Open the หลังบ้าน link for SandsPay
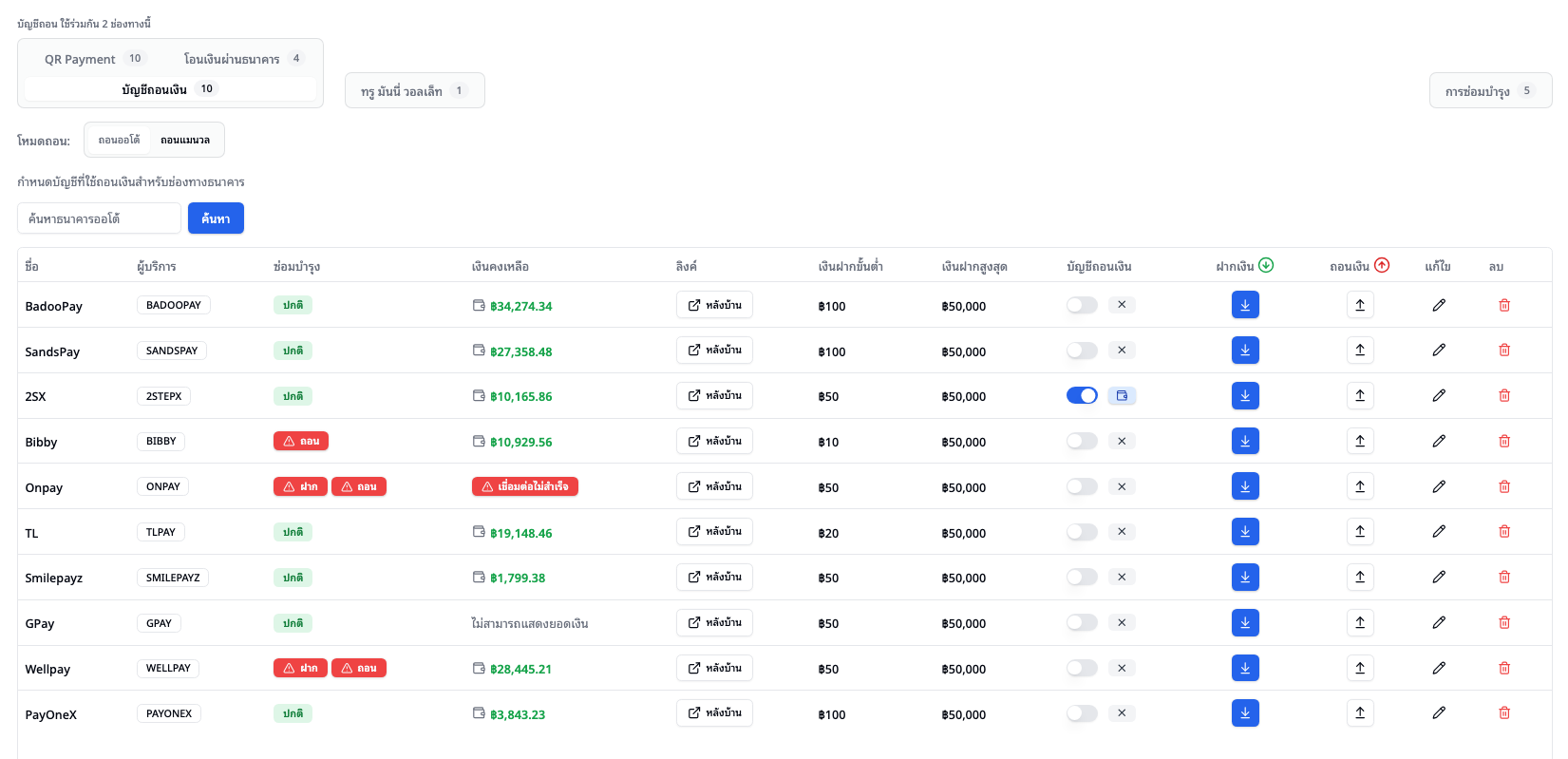Screen dimensions: 1568x759 [714, 351]
